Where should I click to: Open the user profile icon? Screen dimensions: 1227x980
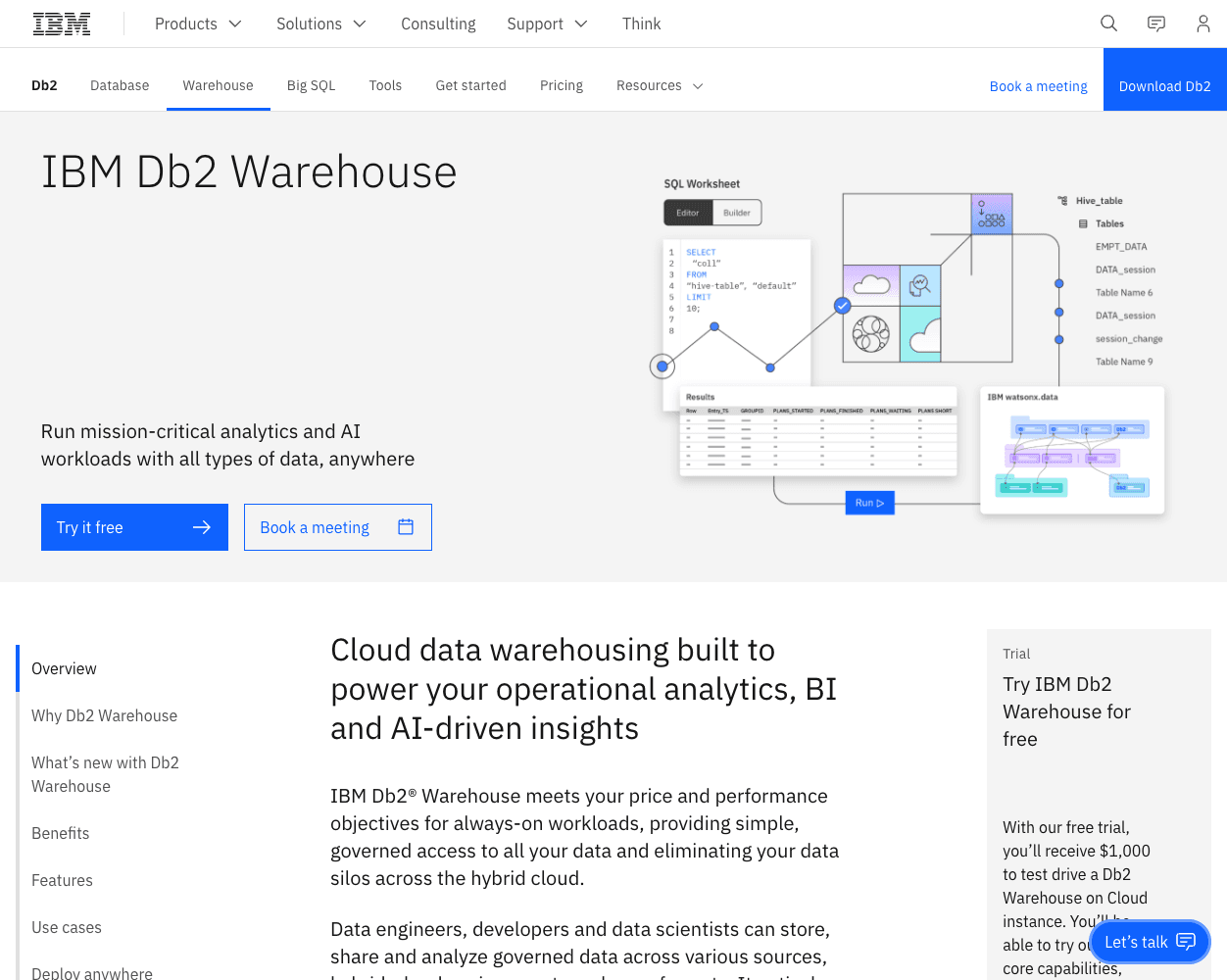click(x=1203, y=24)
